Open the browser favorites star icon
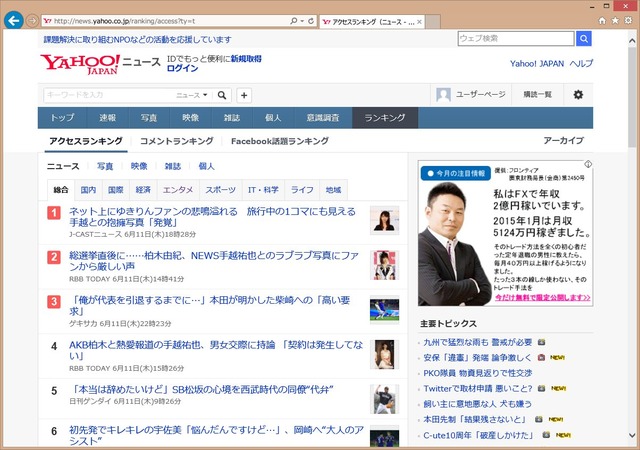 coord(615,20)
